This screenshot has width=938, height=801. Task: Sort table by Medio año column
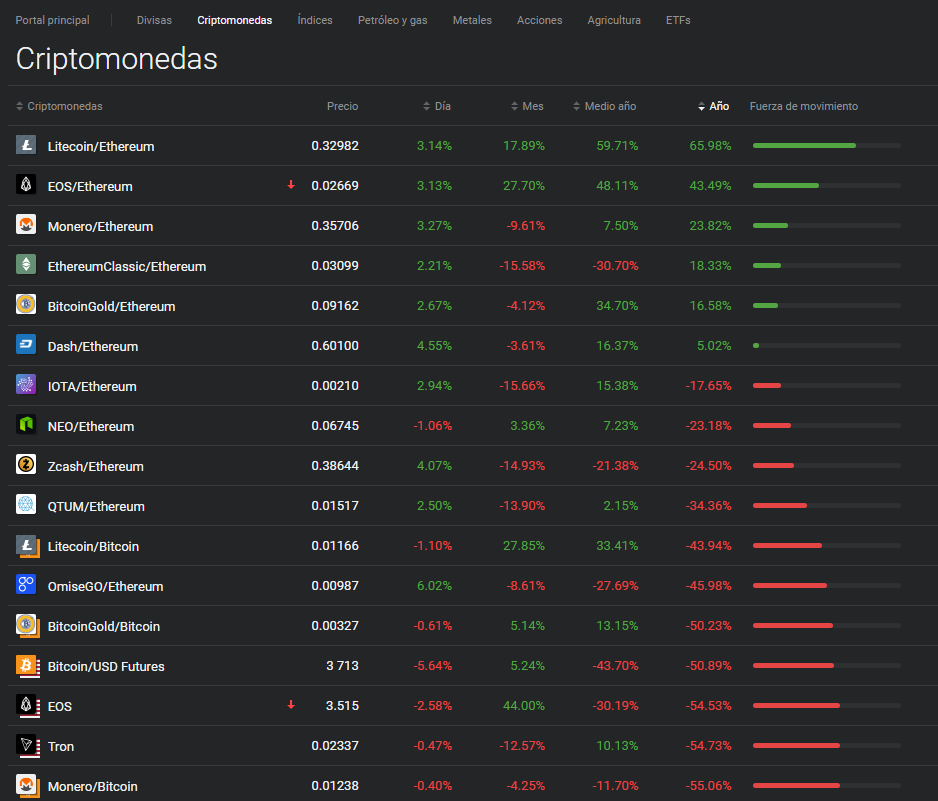604,106
